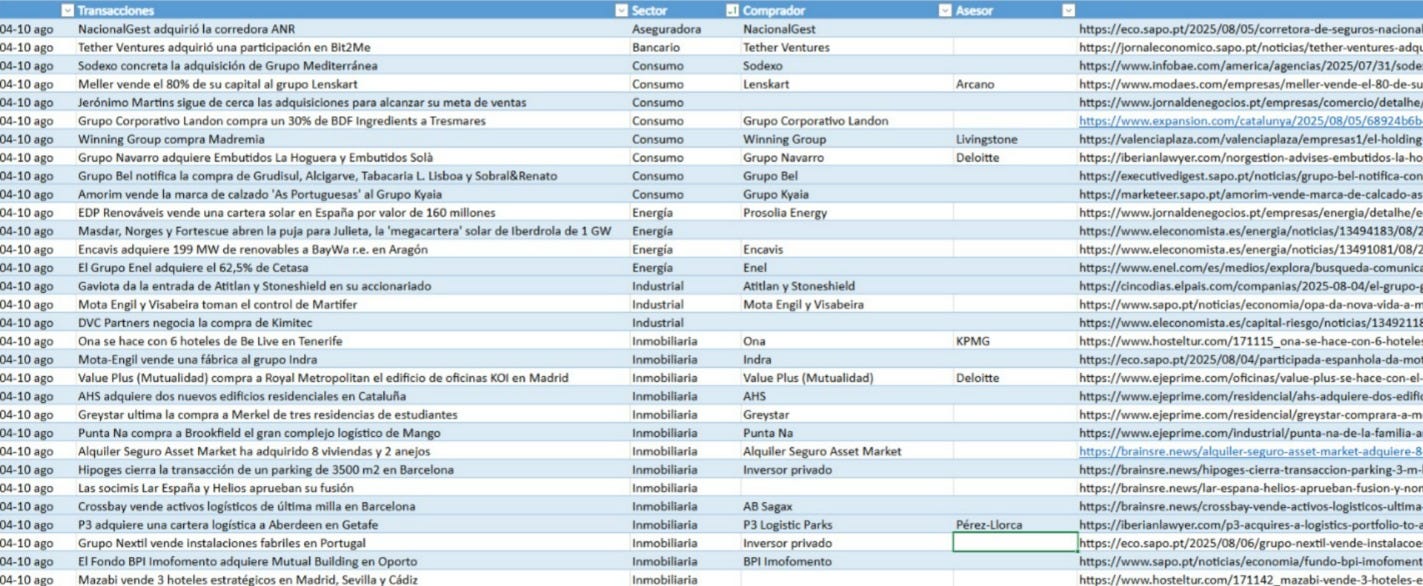The height and width of the screenshot is (586, 1423).
Task: Select cell 'Winning Group compra Madremia'
Action: (x=352, y=139)
